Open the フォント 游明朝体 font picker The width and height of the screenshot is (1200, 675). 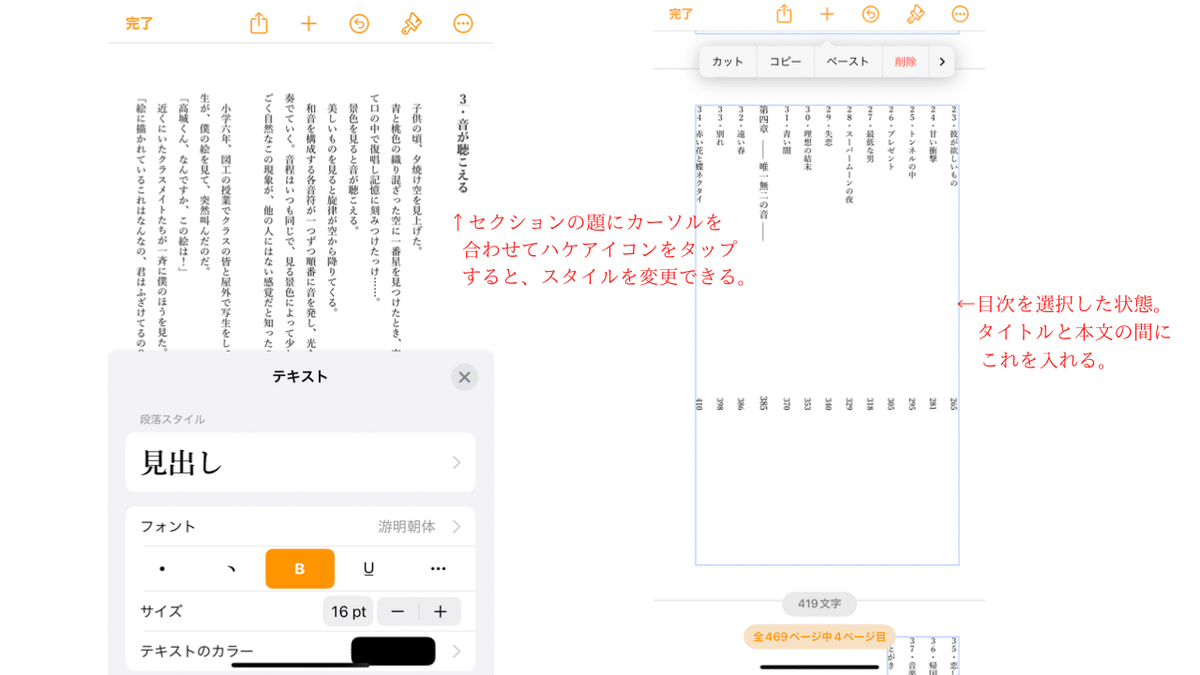[300, 526]
